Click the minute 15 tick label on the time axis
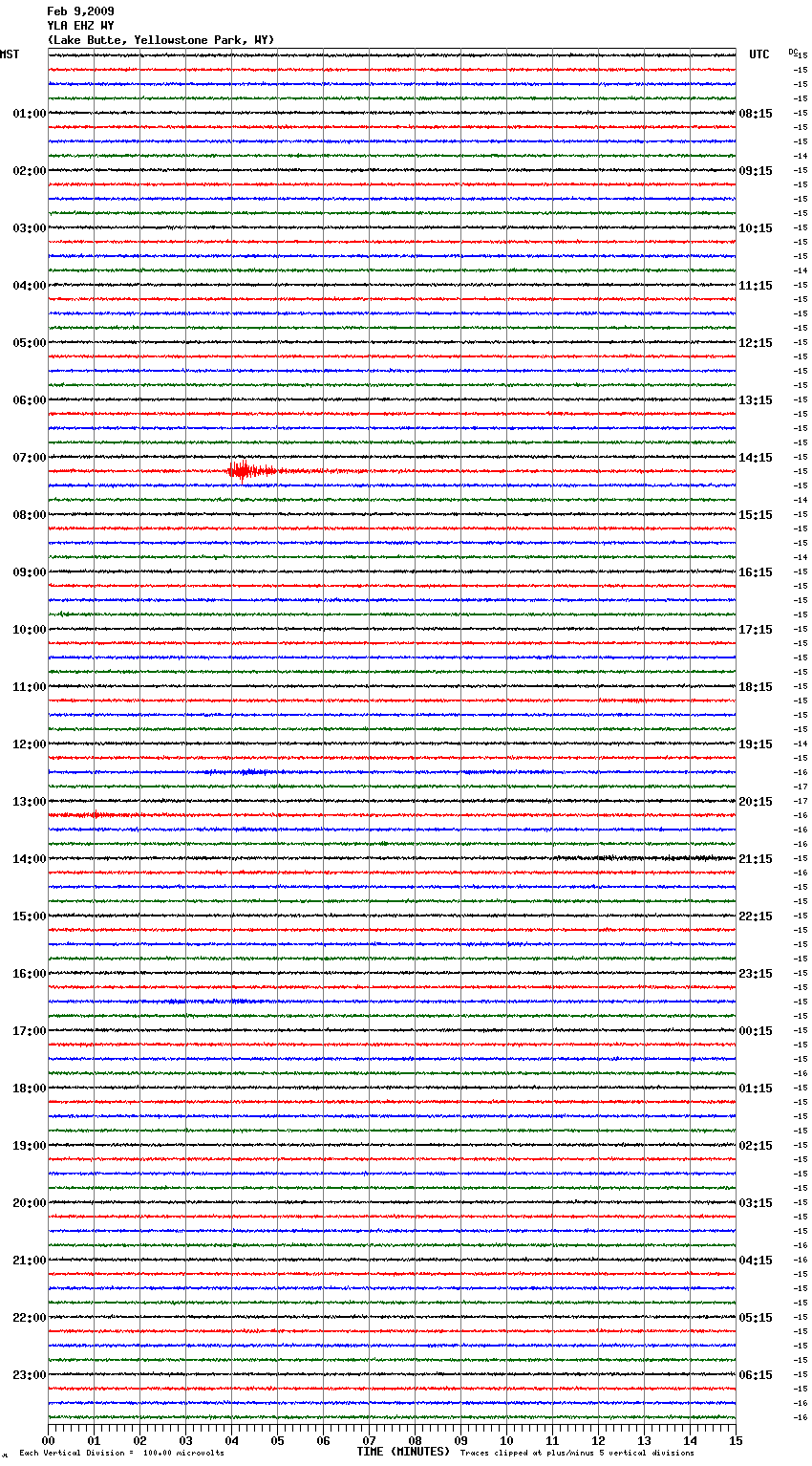Viewport: 812px width, 1466px height. (x=736, y=1440)
